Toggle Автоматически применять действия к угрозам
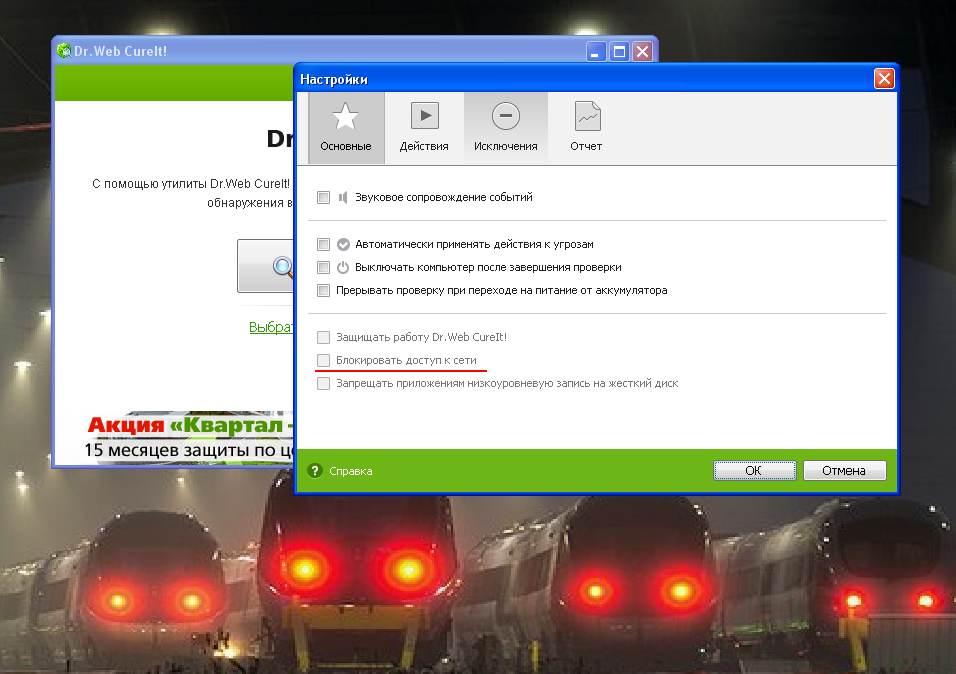The image size is (956, 674). click(x=323, y=245)
